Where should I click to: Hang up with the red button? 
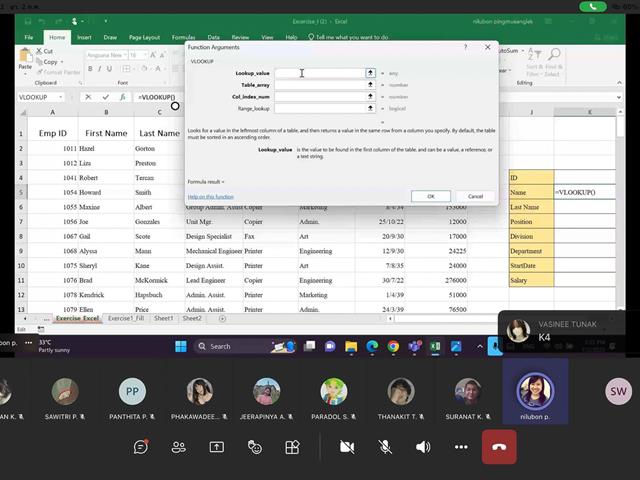(x=499, y=447)
